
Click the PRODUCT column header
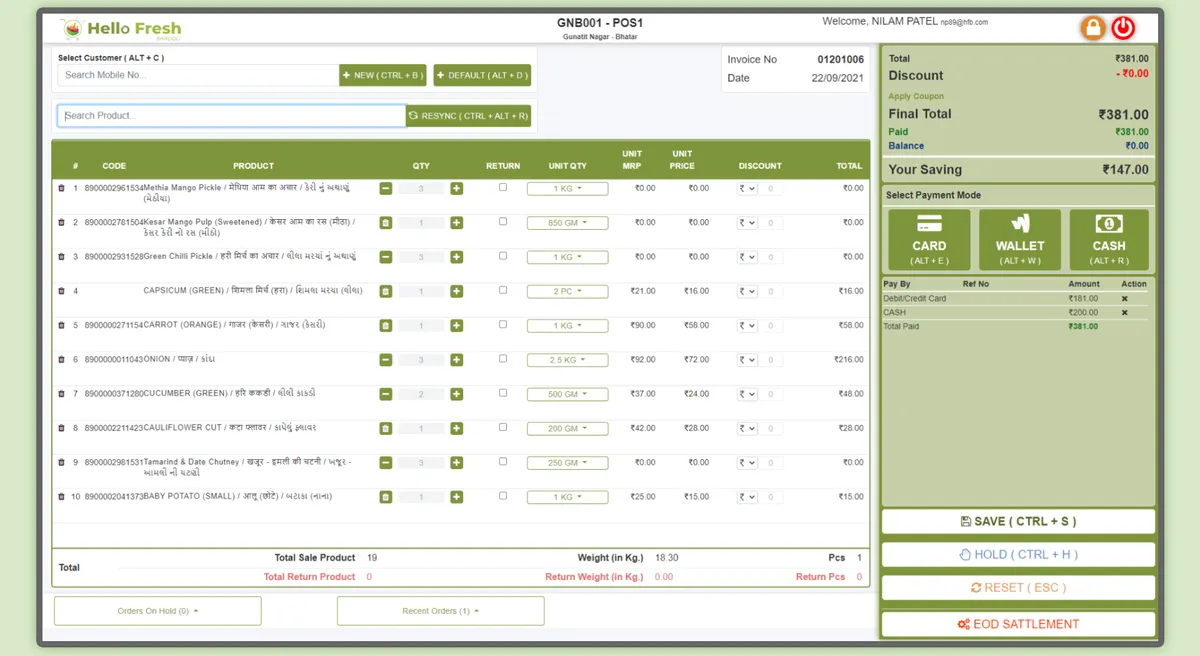pyautogui.click(x=253, y=166)
